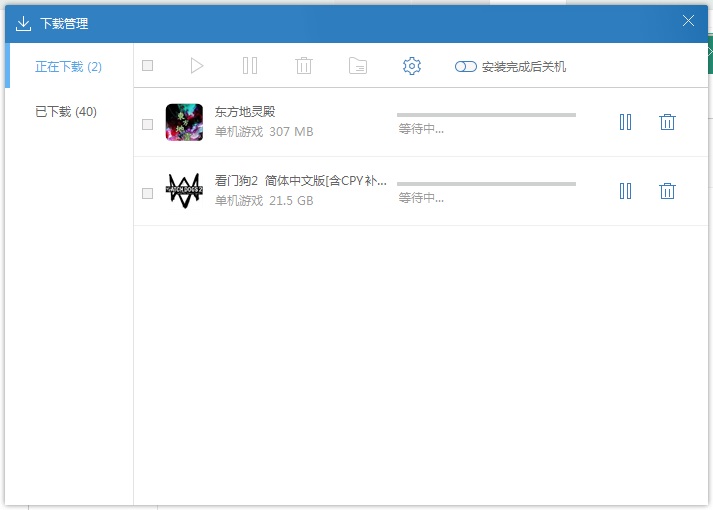Tick the select-all checkbox in toolbar
713x510 pixels.
pyautogui.click(x=147, y=66)
